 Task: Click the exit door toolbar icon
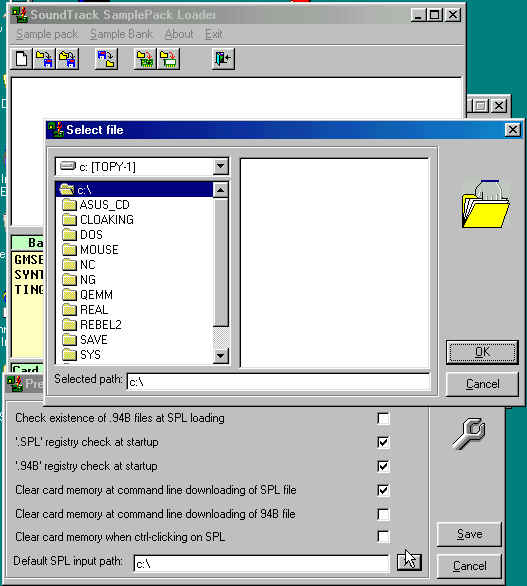coord(223,59)
